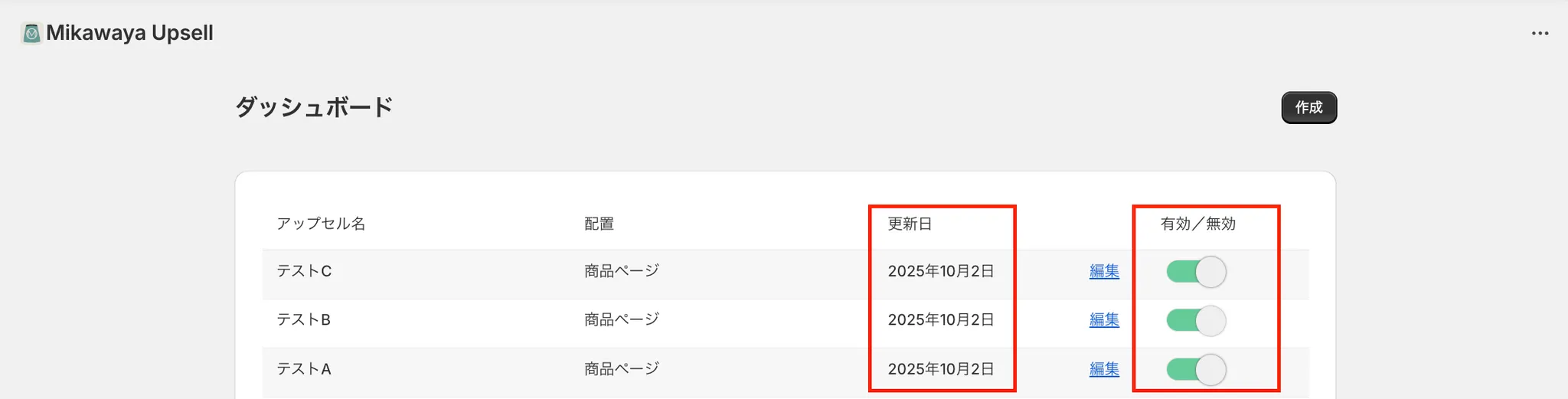Open 編集 link for テストB

(x=1104, y=320)
